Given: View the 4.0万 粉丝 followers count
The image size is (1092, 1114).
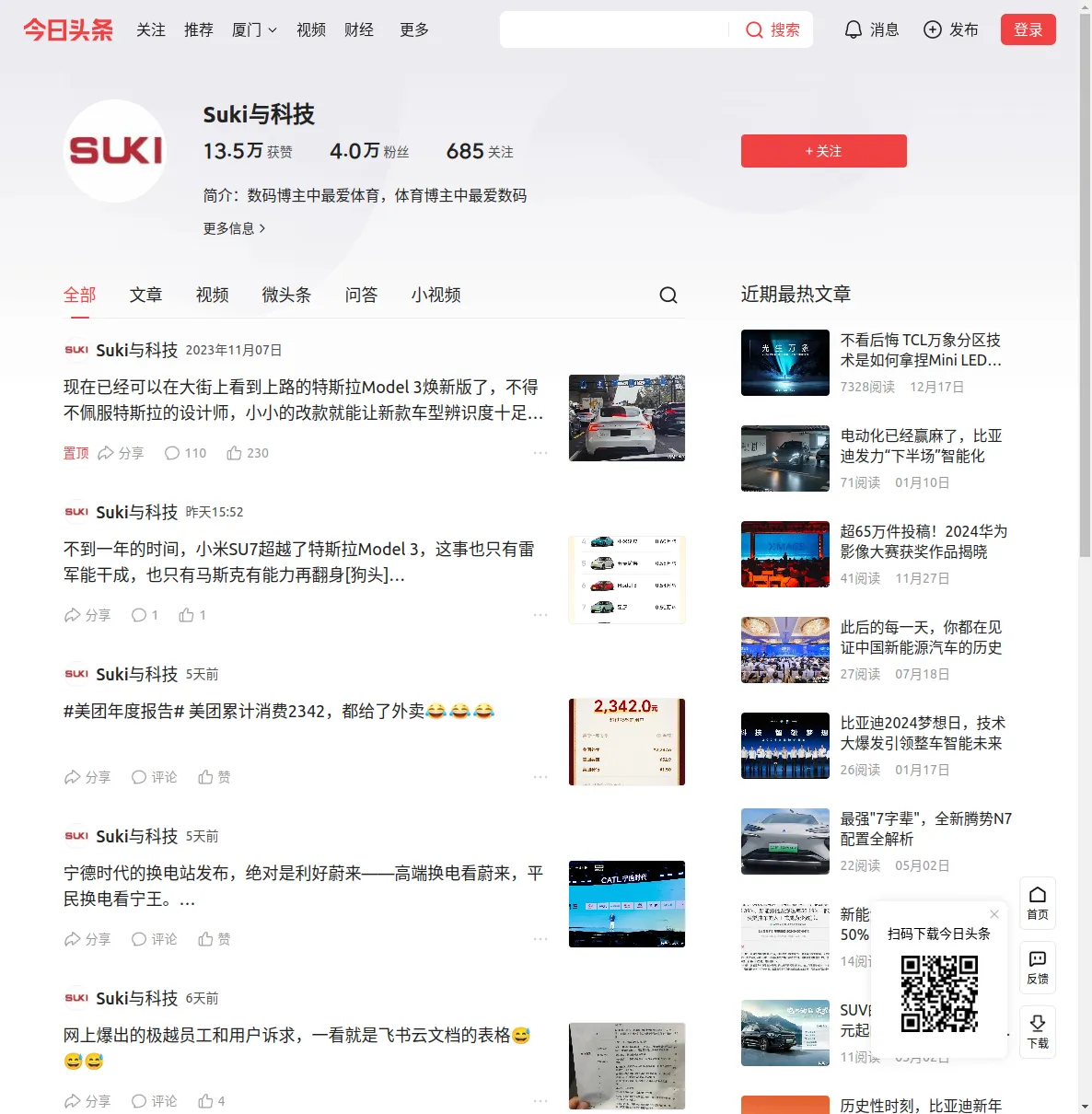Looking at the screenshot, I should (x=369, y=151).
